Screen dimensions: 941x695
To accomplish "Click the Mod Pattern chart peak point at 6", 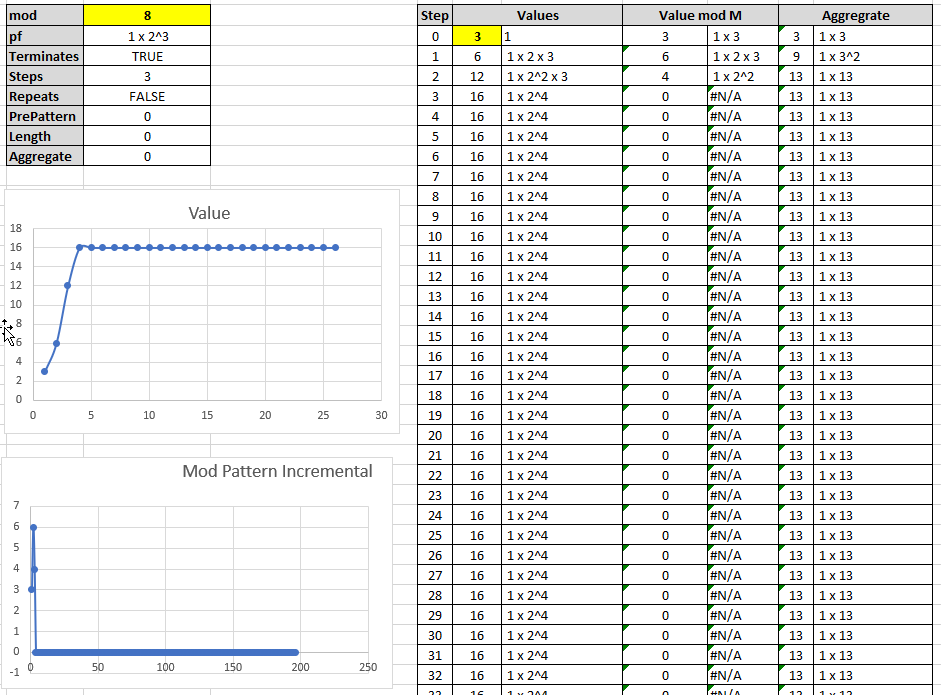I will click(x=34, y=528).
